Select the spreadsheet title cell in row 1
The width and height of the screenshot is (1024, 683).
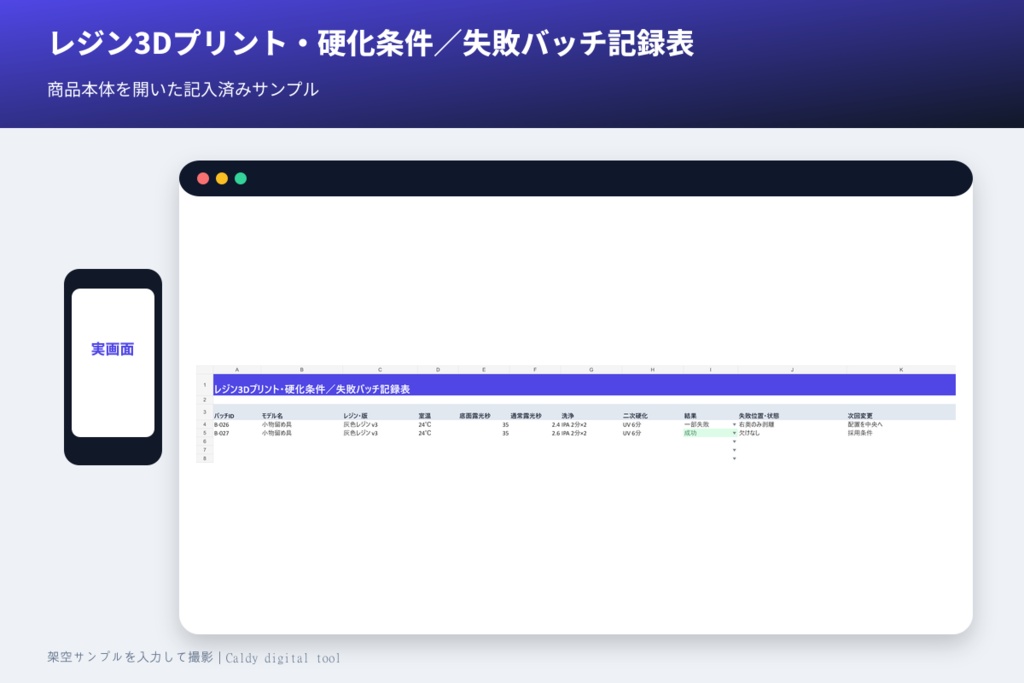point(584,385)
